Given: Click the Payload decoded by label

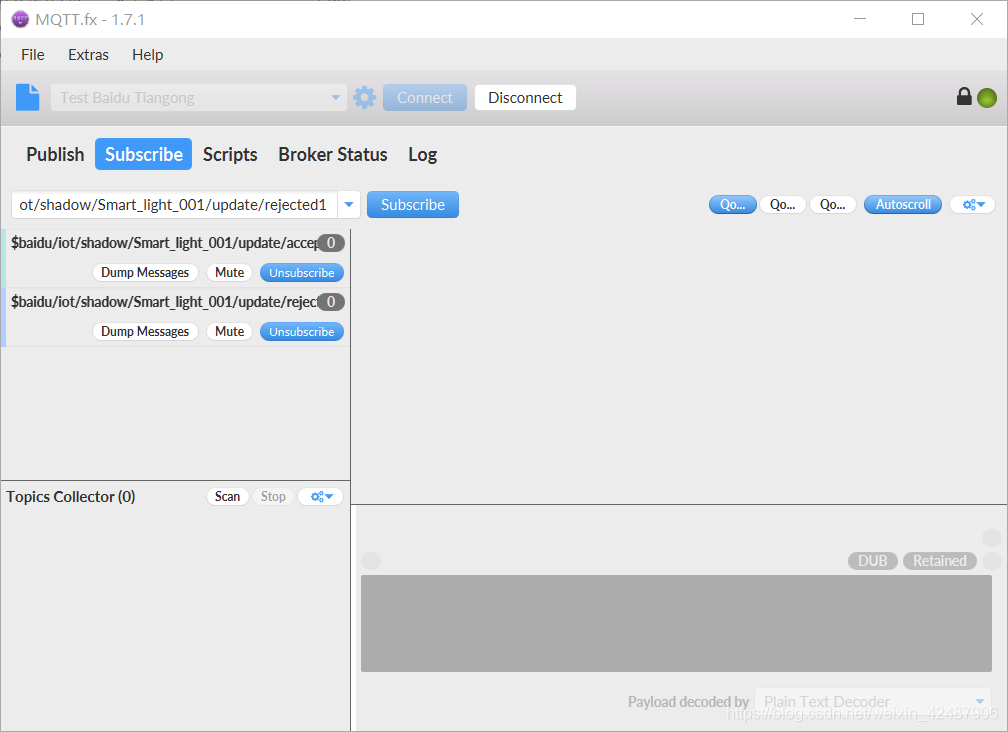Looking at the screenshot, I should (x=688, y=702).
